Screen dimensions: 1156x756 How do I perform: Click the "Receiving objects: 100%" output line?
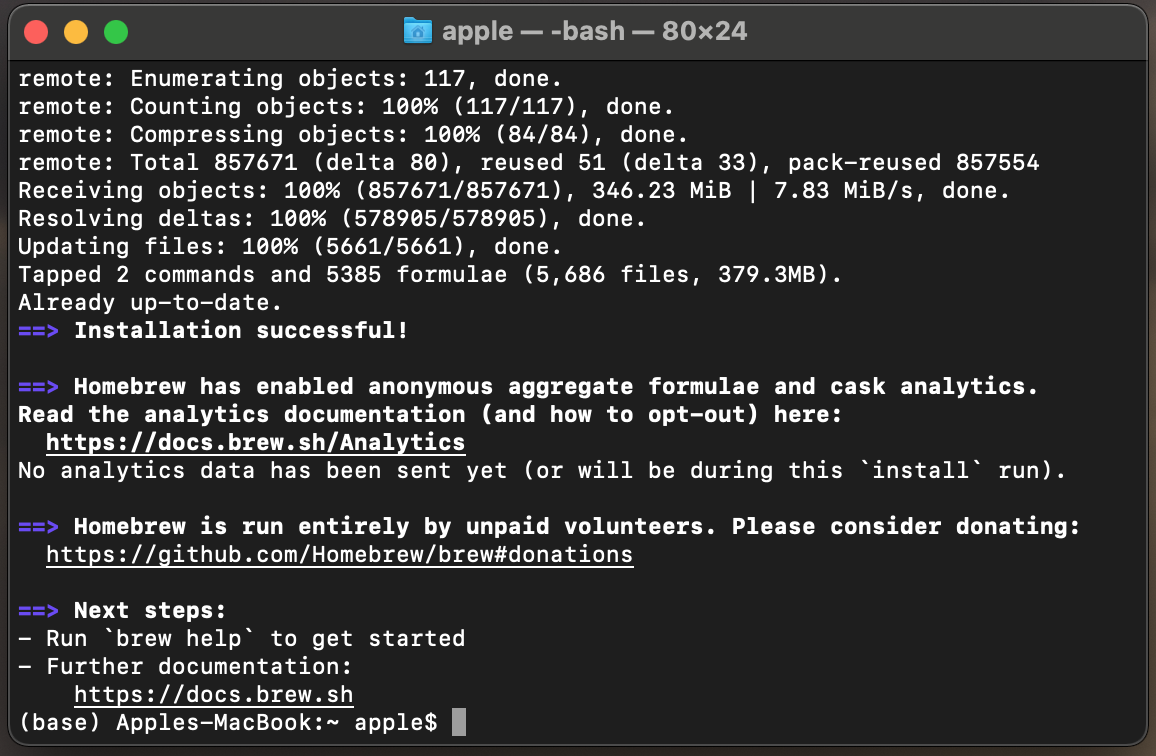514,191
